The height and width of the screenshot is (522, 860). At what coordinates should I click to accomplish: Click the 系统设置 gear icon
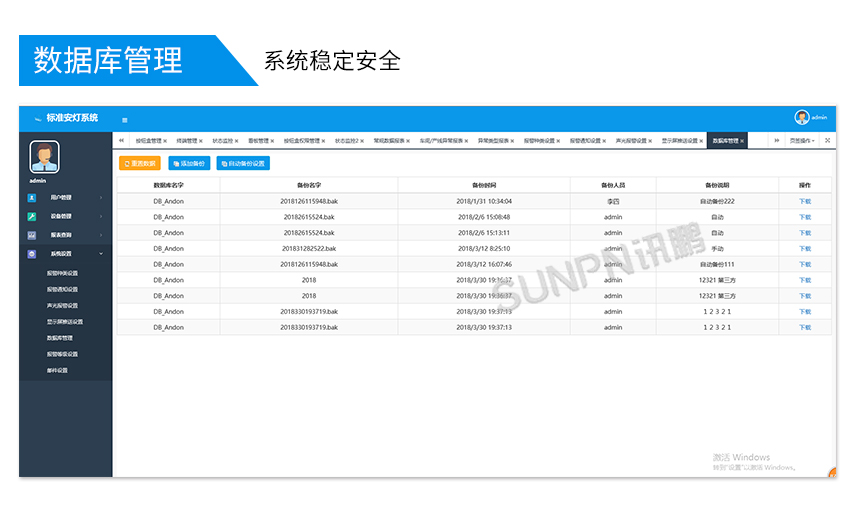[32, 254]
